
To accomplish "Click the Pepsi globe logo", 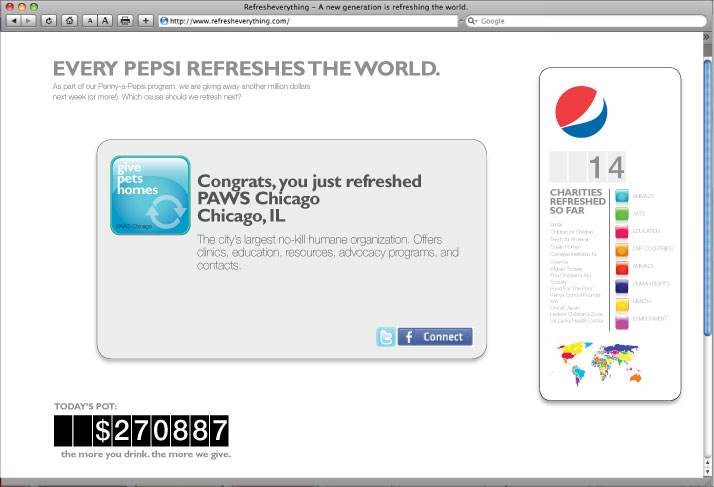I will [581, 112].
